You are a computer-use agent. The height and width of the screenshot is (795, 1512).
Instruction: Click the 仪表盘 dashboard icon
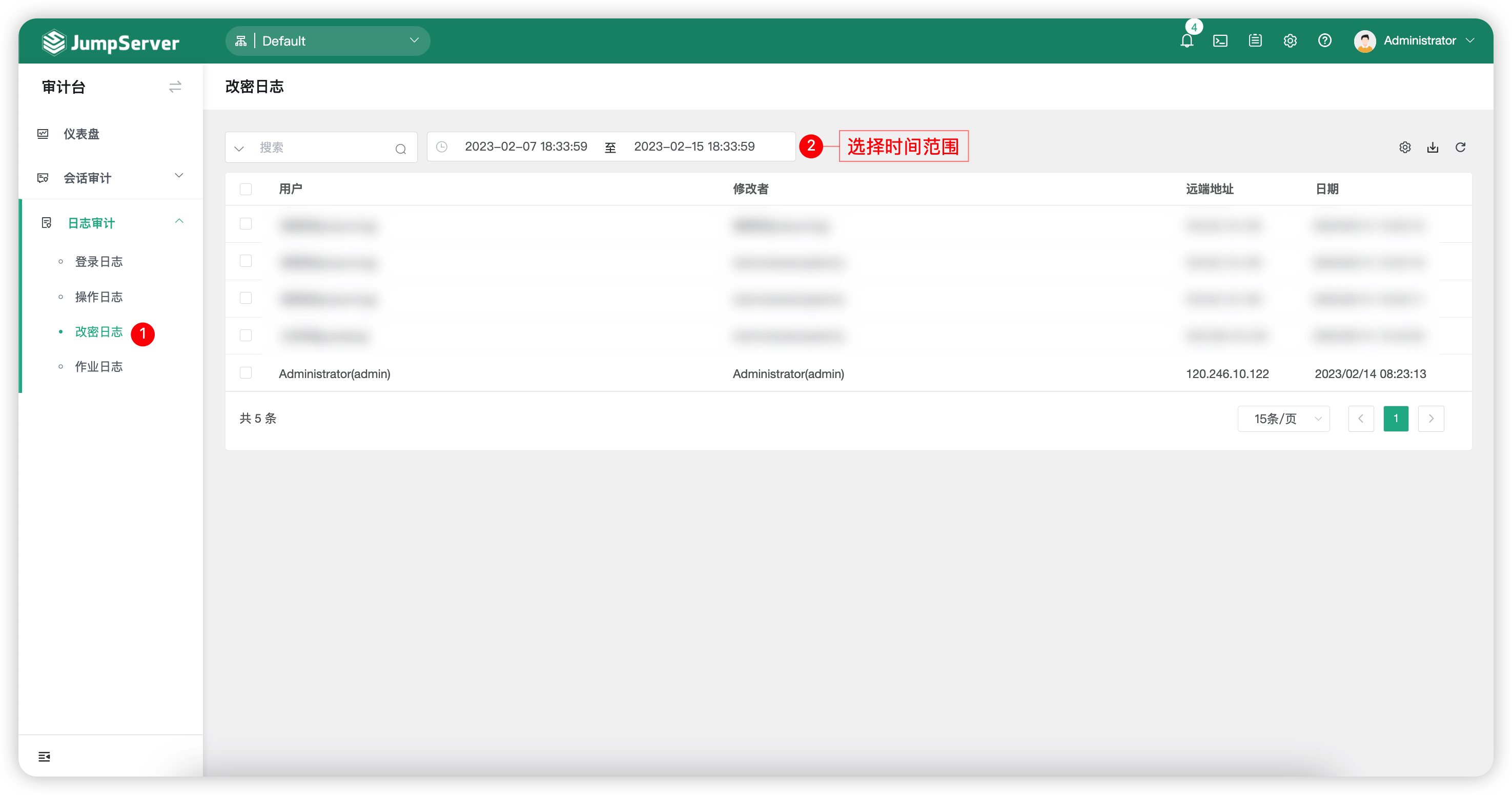(43, 134)
